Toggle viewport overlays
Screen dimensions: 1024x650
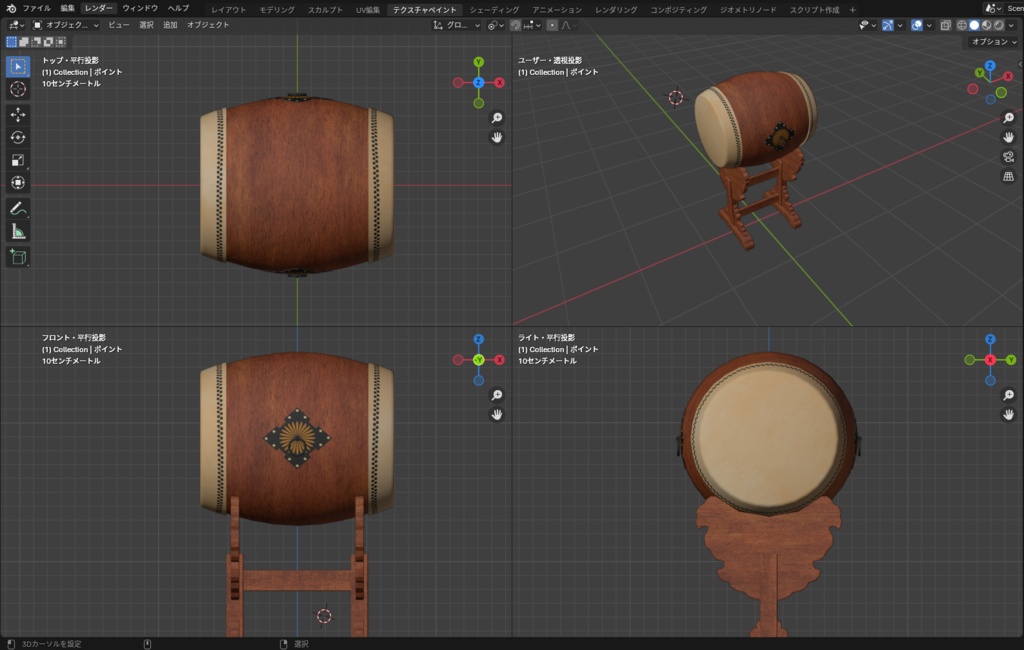[x=917, y=25]
